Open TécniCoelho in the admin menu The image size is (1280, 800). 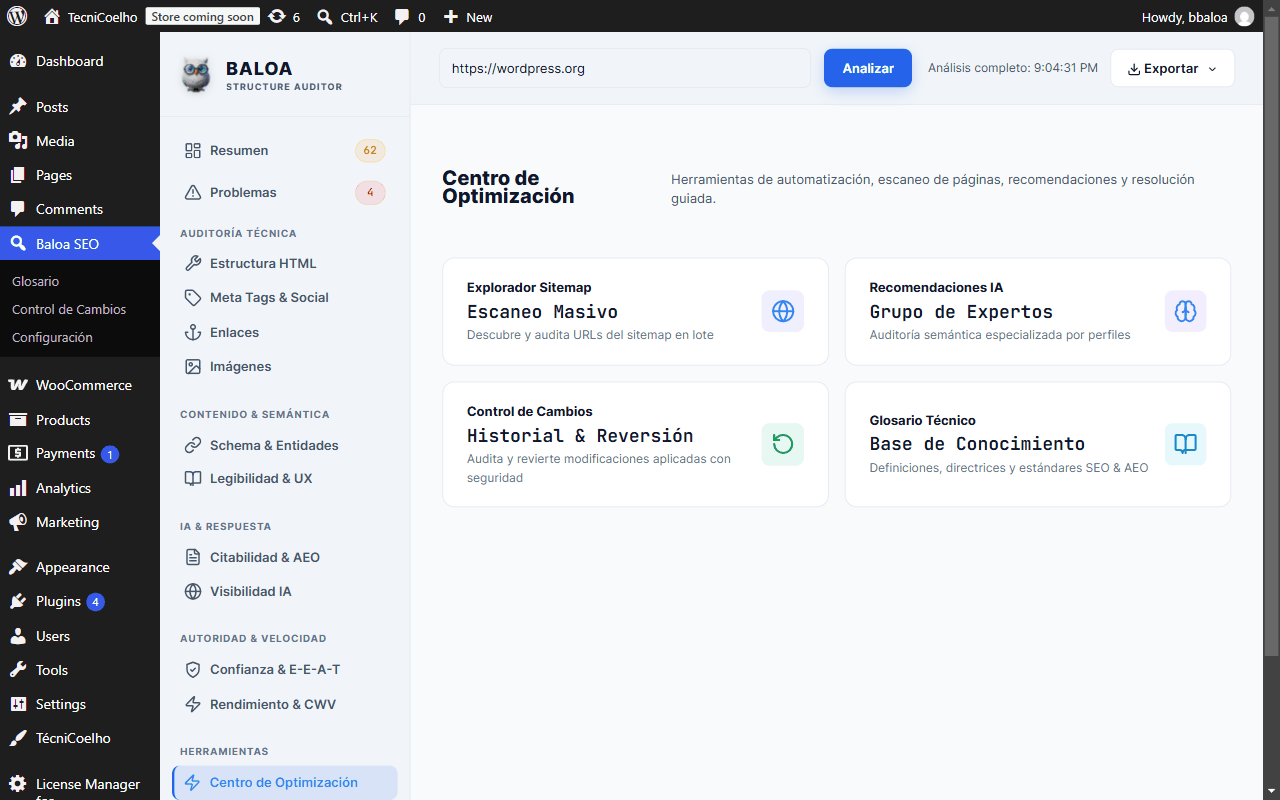click(80, 738)
